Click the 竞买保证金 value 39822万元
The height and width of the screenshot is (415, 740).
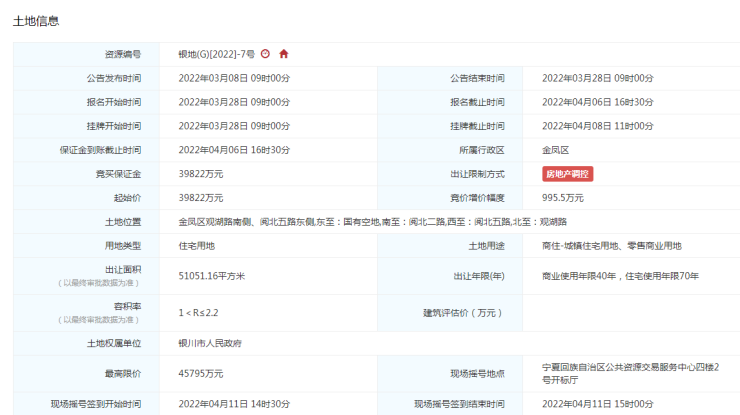click(201, 174)
